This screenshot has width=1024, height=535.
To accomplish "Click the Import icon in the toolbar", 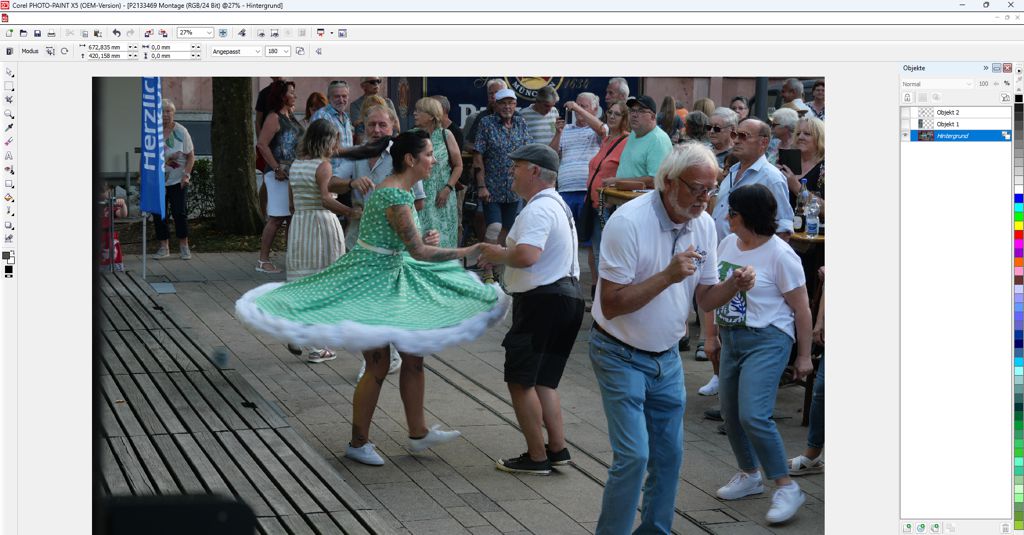I will (x=149, y=33).
